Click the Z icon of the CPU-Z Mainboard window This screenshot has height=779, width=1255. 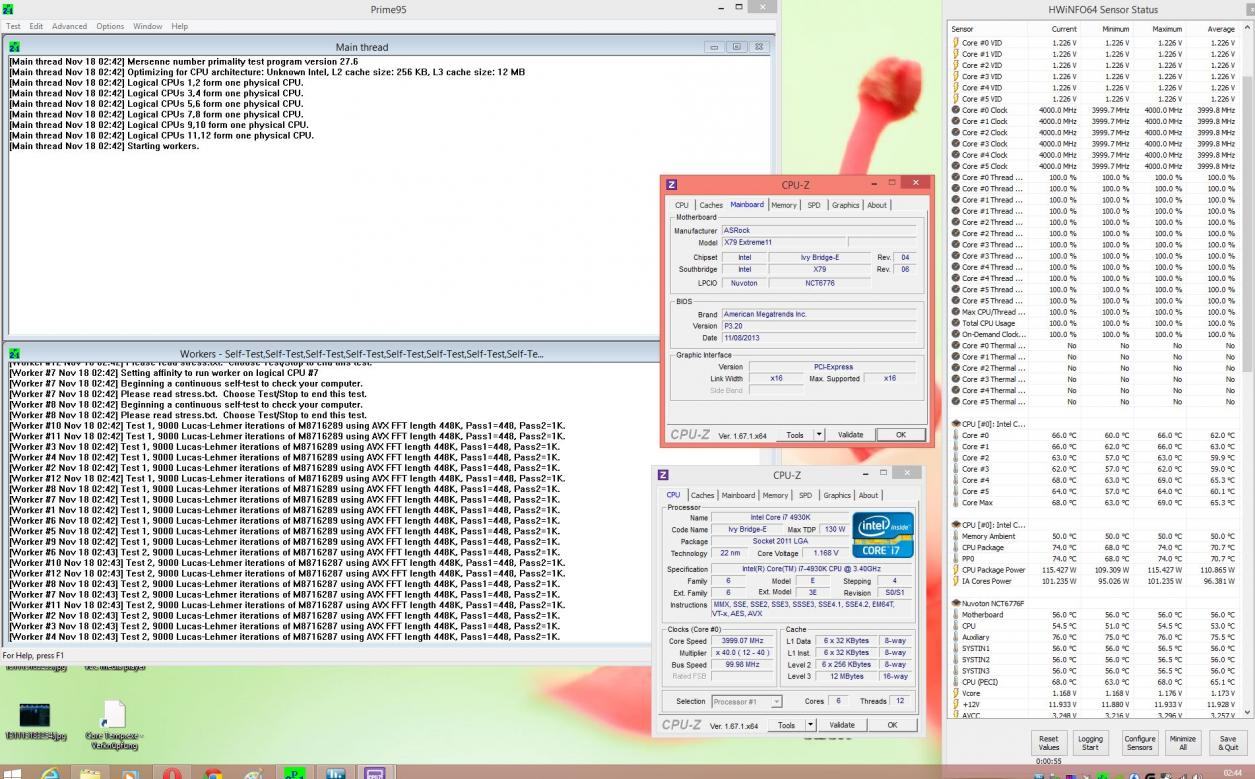tap(672, 185)
